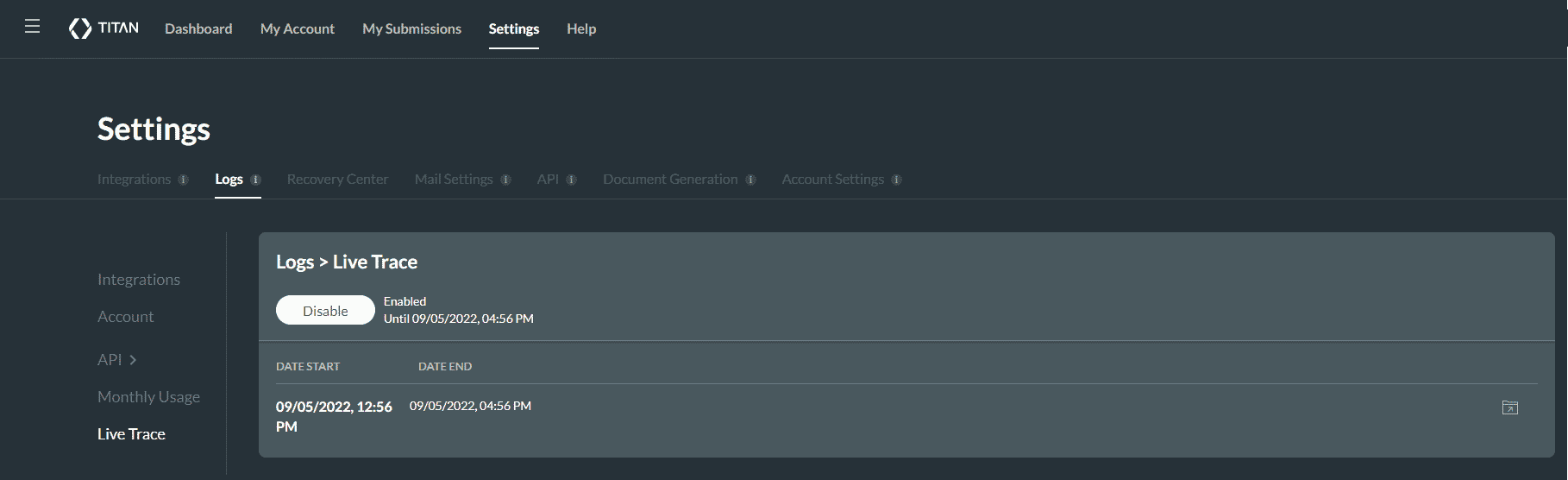Image resolution: width=1568 pixels, height=480 pixels.
Task: Open My Submissions in top navigation
Action: click(411, 28)
